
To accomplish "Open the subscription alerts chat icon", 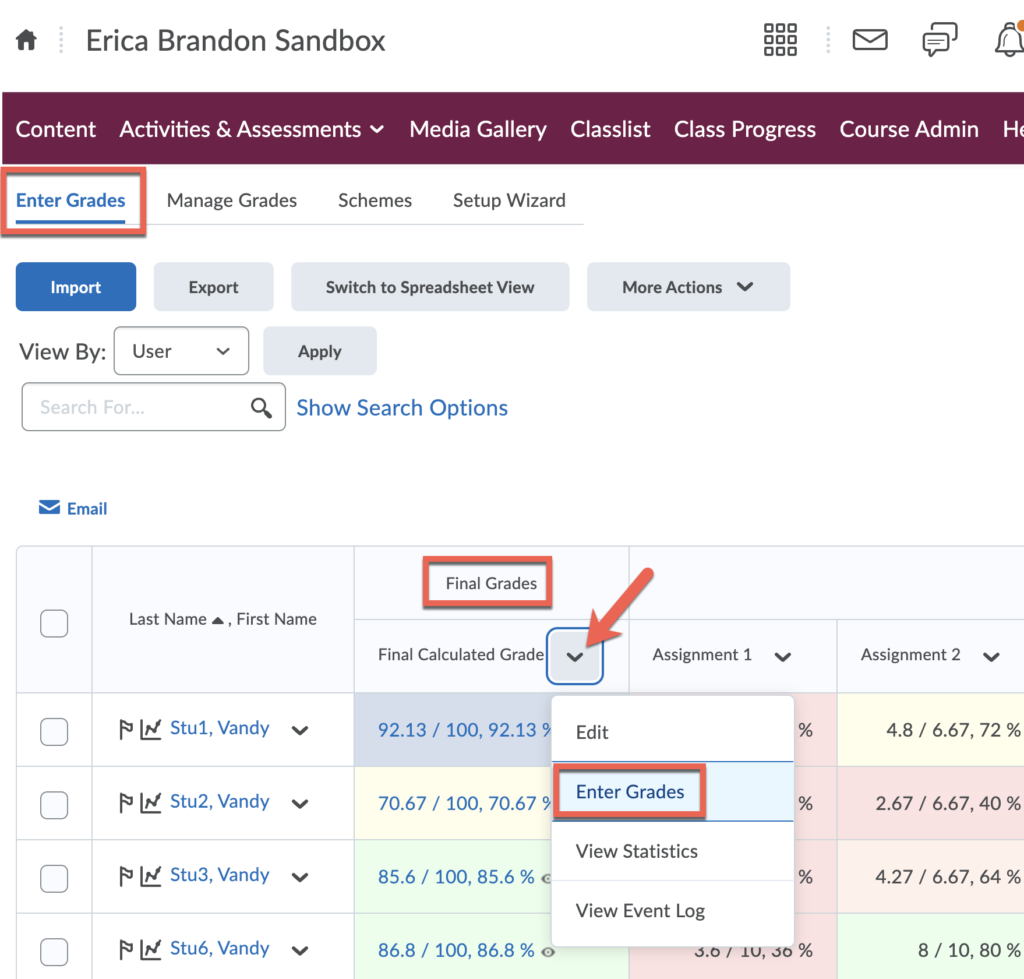I will (938, 40).
